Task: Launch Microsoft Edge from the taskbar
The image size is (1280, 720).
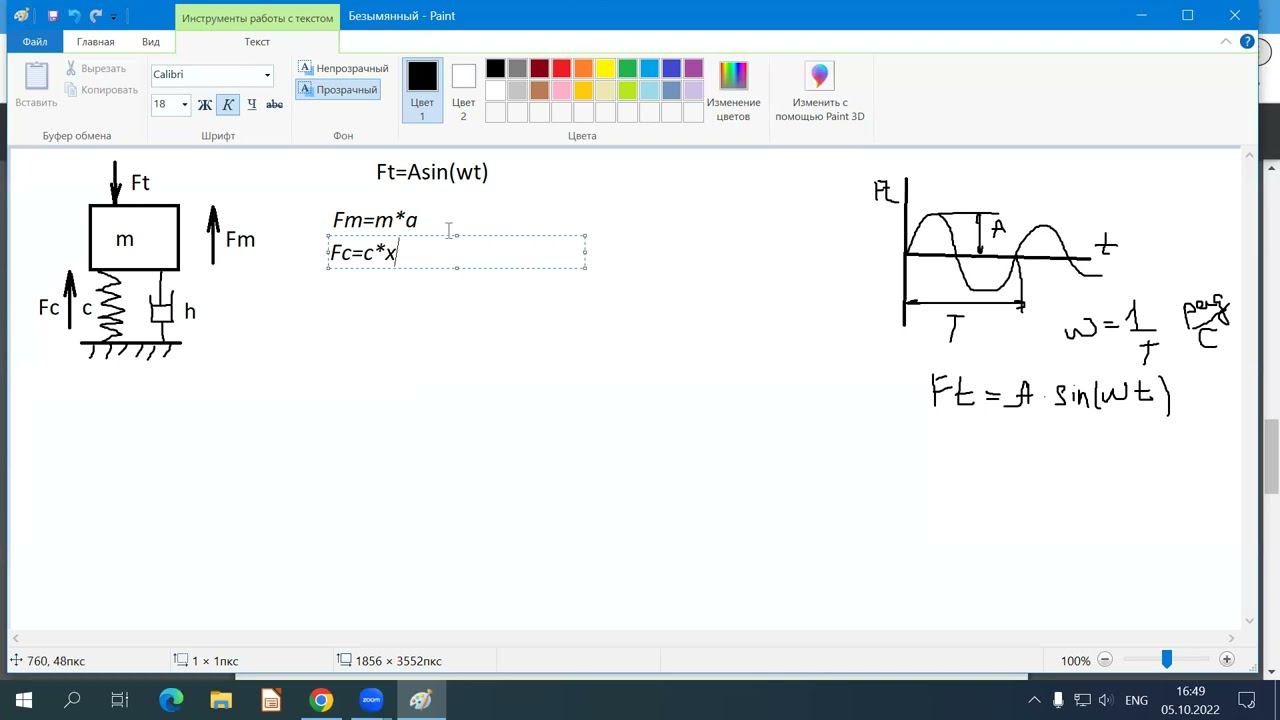Action: pos(171,700)
